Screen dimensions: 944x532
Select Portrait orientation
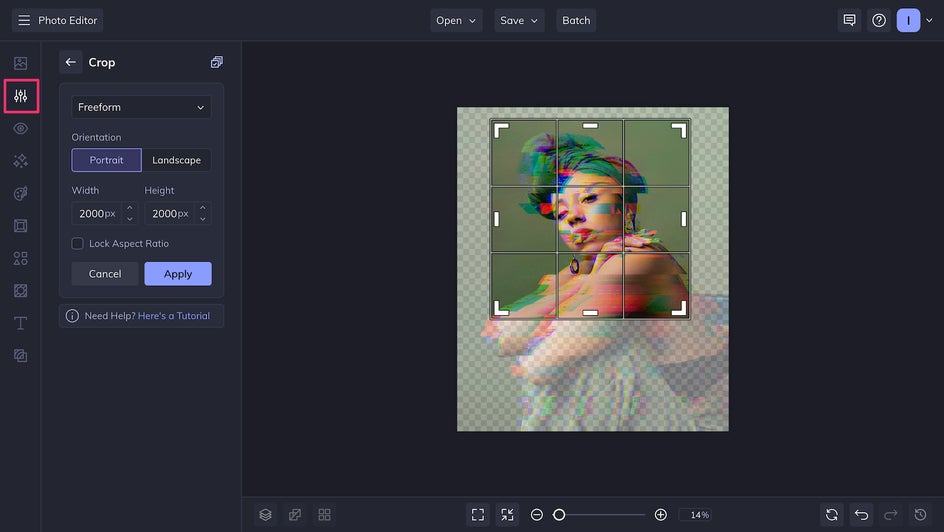click(x=107, y=160)
